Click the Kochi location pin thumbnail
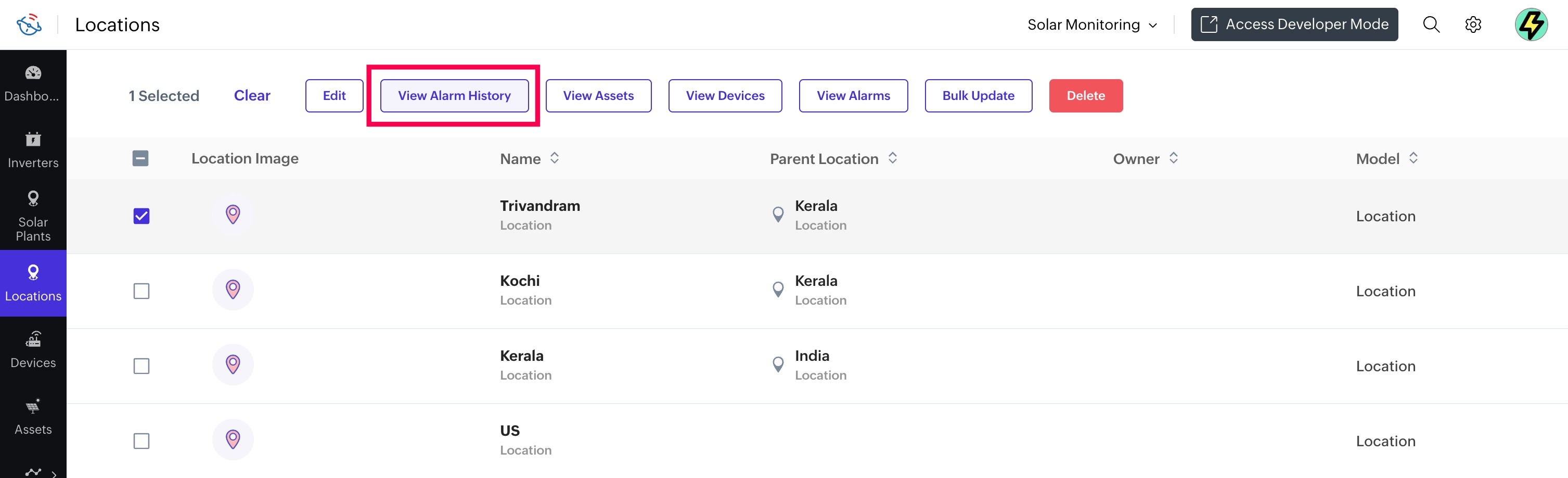 [233, 289]
